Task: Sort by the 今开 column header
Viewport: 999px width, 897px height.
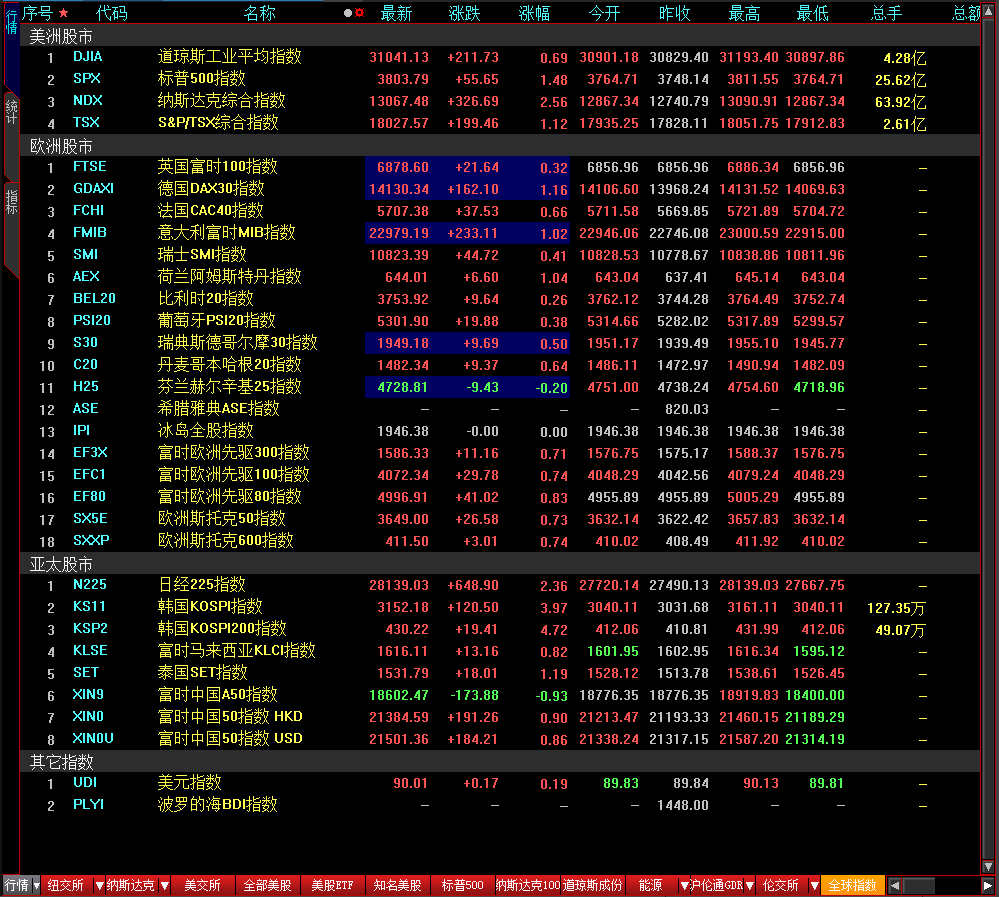Action: click(604, 13)
